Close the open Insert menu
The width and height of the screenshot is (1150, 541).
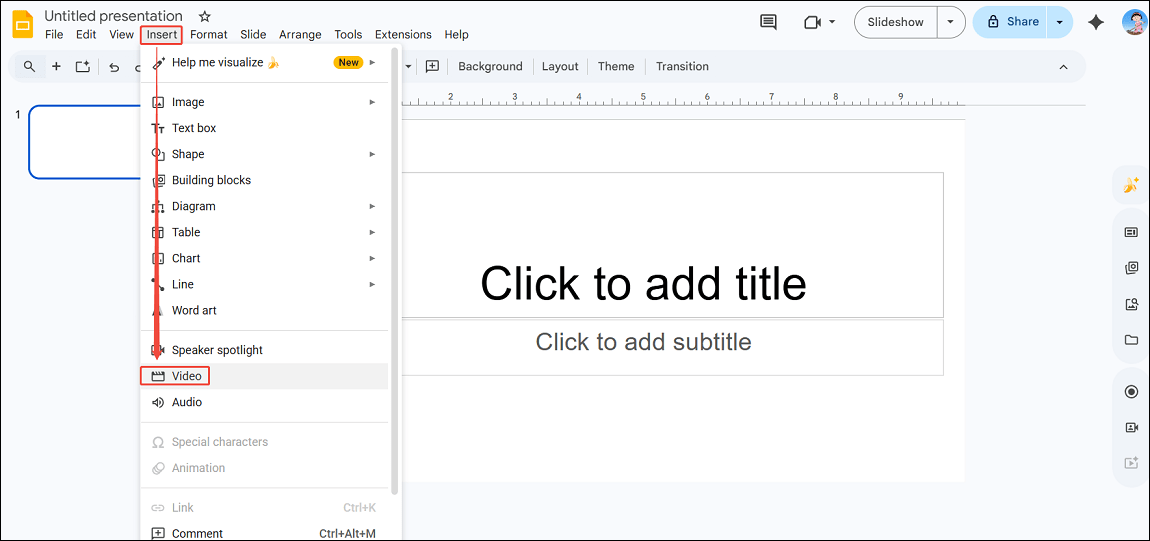click(x=161, y=34)
